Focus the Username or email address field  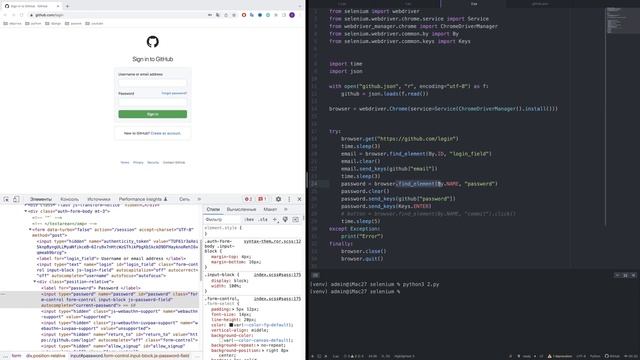(x=153, y=83)
